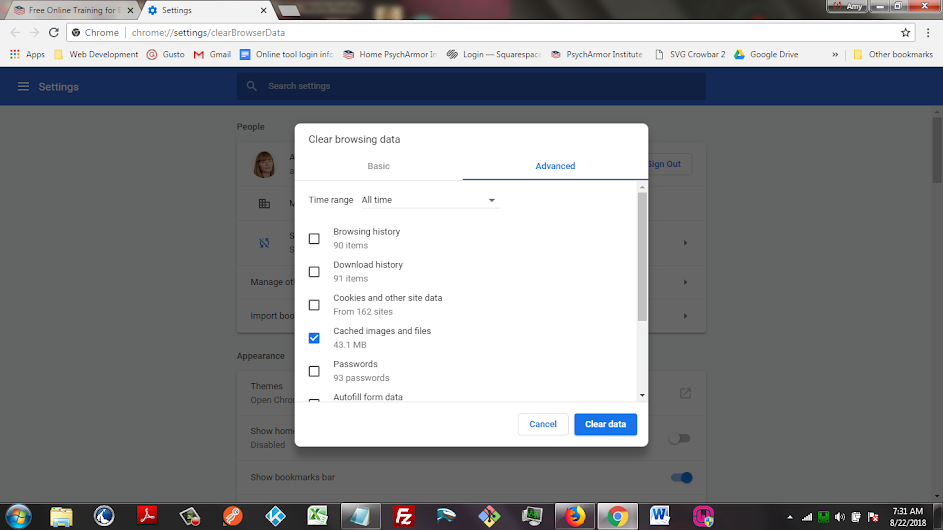Open the Google Drive bookmark
Image resolution: width=943 pixels, height=530 pixels.
(x=766, y=55)
